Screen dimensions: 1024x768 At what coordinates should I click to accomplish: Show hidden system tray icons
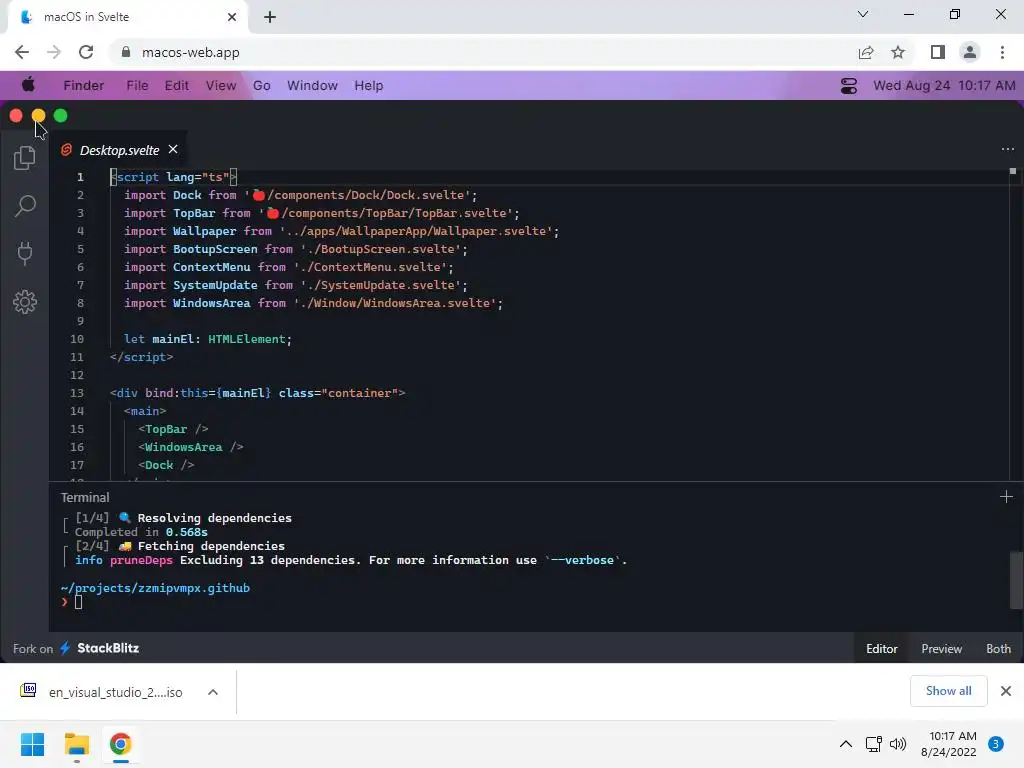pos(846,744)
